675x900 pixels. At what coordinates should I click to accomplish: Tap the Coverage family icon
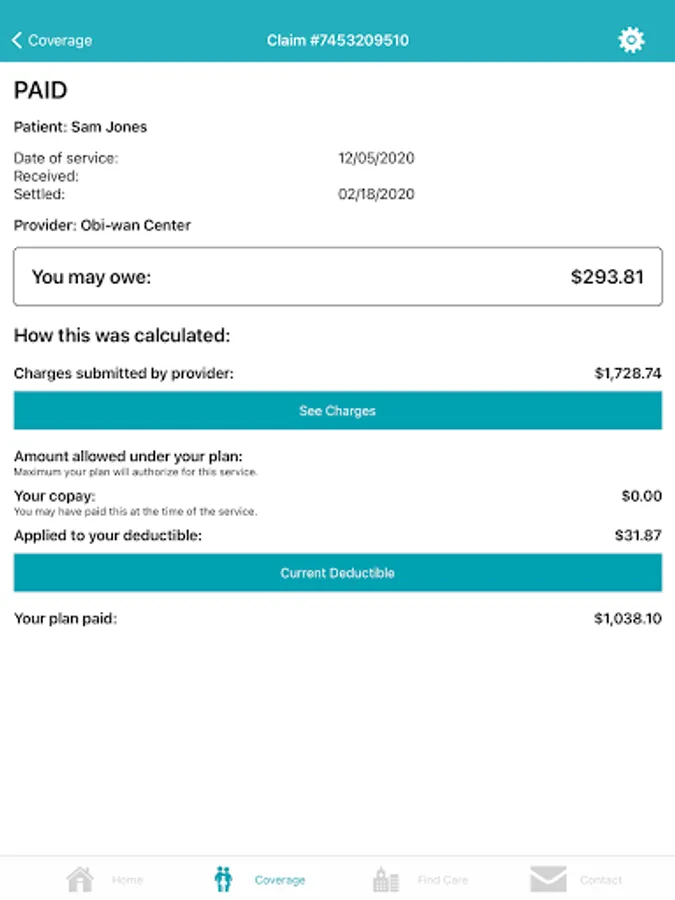click(223, 879)
